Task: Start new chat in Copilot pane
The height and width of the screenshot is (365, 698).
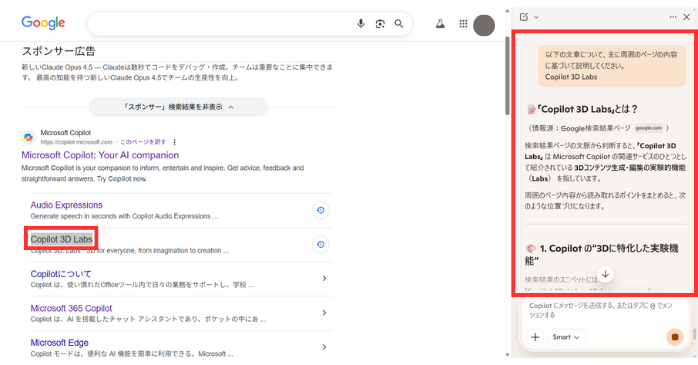Action: pyautogui.click(x=524, y=17)
